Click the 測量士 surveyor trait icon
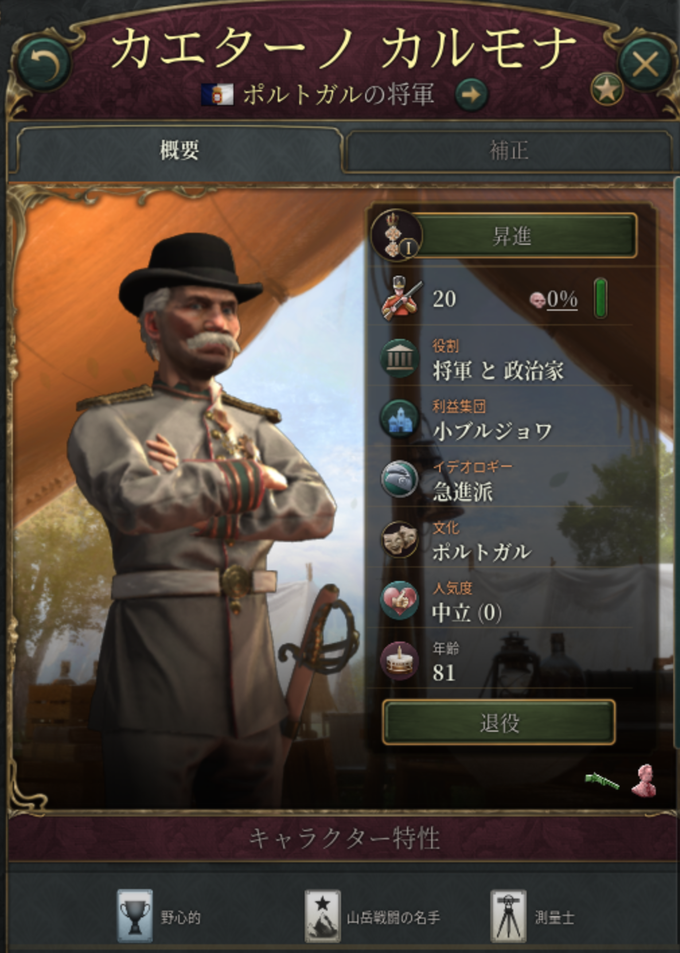Viewport: 680px width, 953px height. pyautogui.click(x=509, y=916)
